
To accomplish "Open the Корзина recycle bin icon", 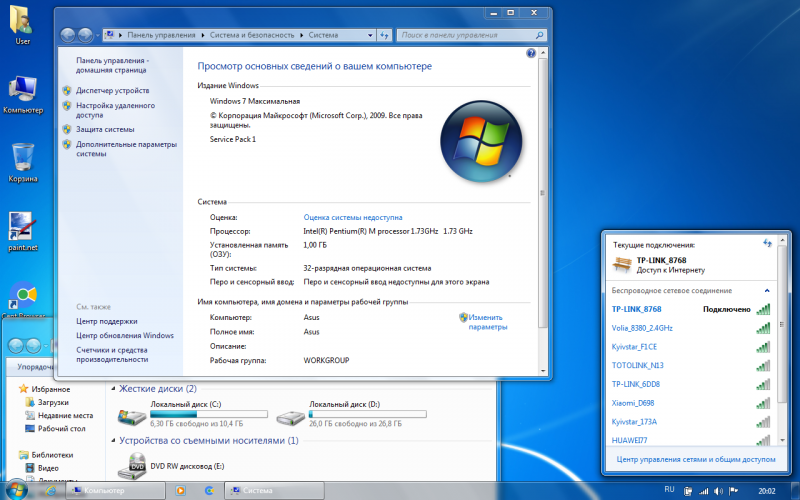I will pos(22,158).
